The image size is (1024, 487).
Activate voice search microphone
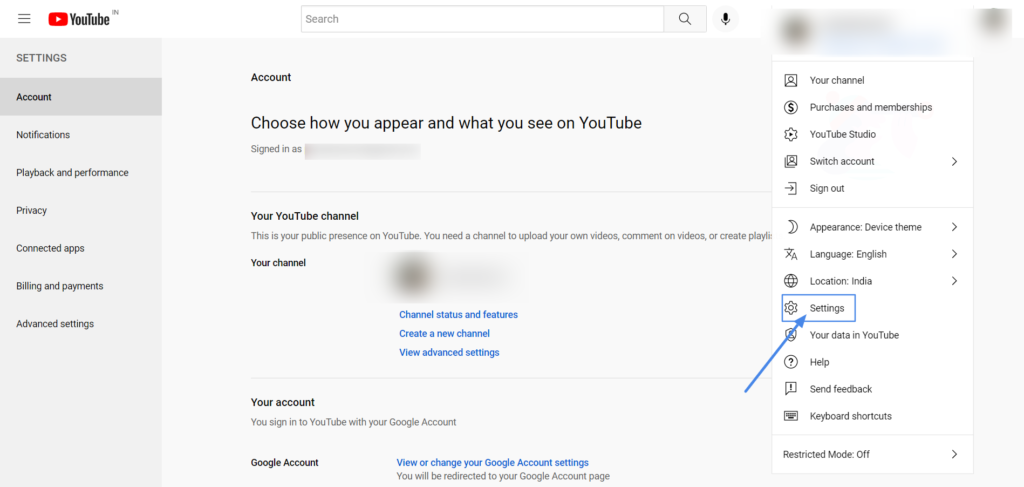click(725, 19)
